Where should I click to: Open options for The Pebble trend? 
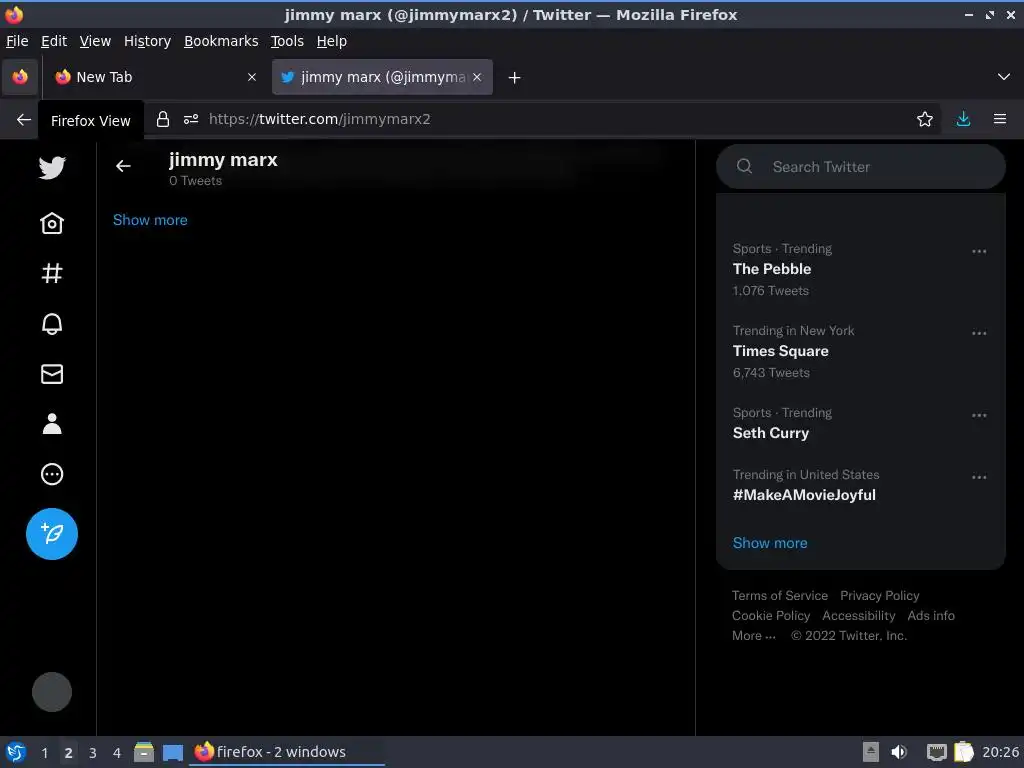tap(979, 251)
